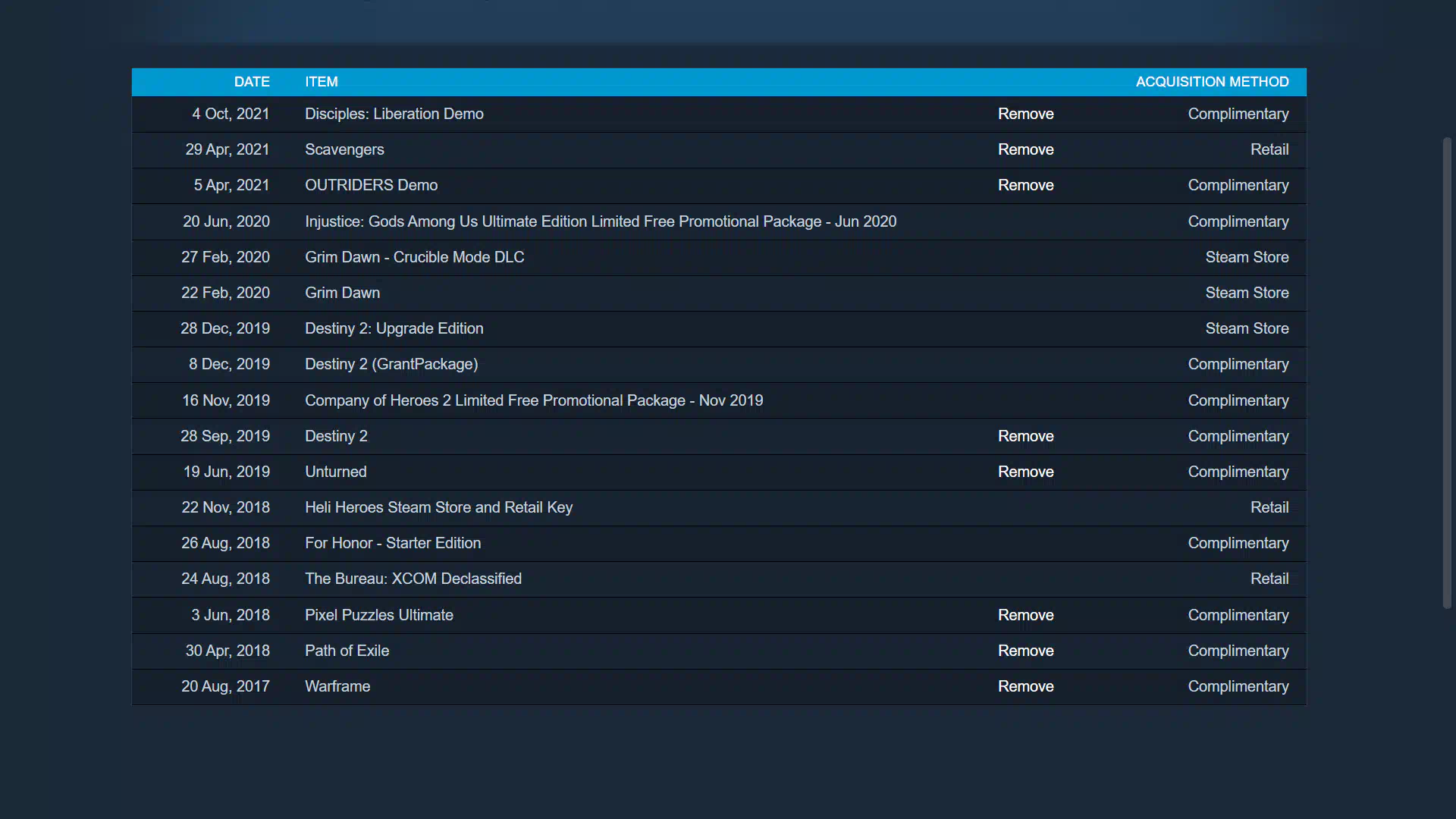This screenshot has width=1456, height=819.
Task: Select Destiny 2: Upgrade Edition item
Action: 394,328
